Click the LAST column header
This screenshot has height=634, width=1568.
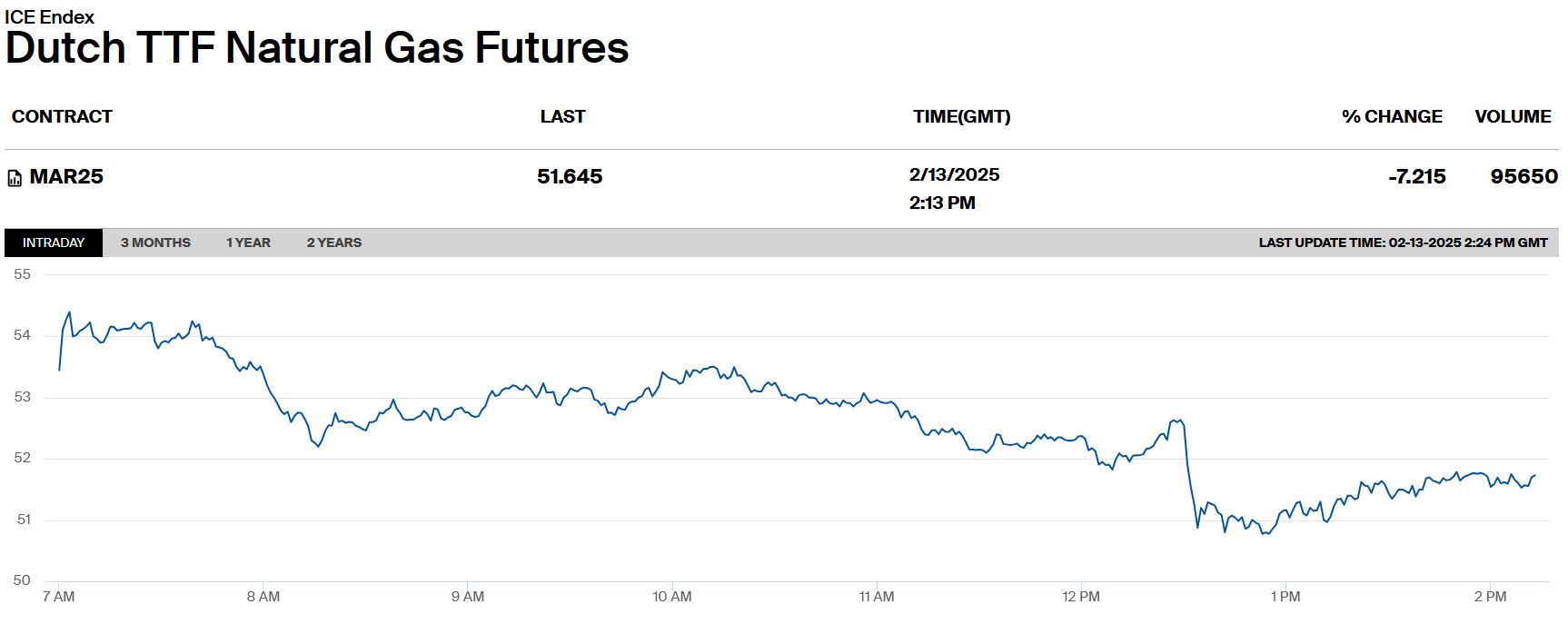pyautogui.click(x=562, y=116)
